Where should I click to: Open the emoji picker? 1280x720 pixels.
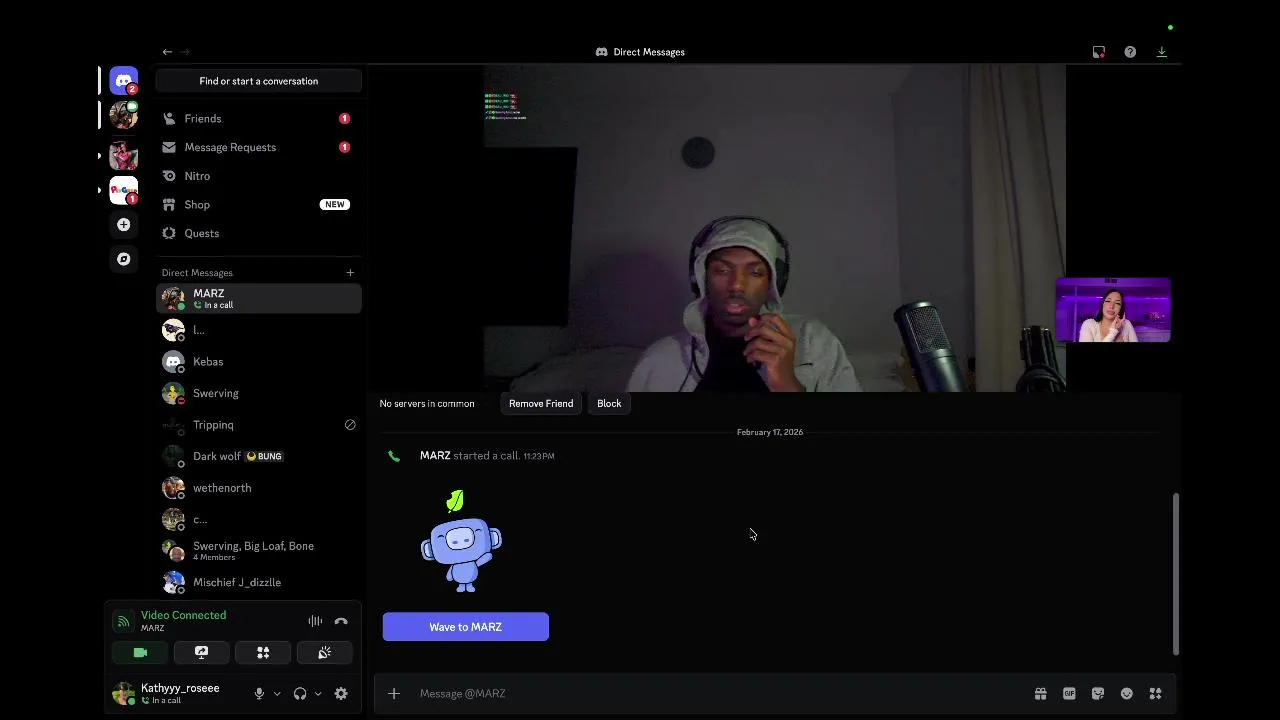click(x=1127, y=693)
